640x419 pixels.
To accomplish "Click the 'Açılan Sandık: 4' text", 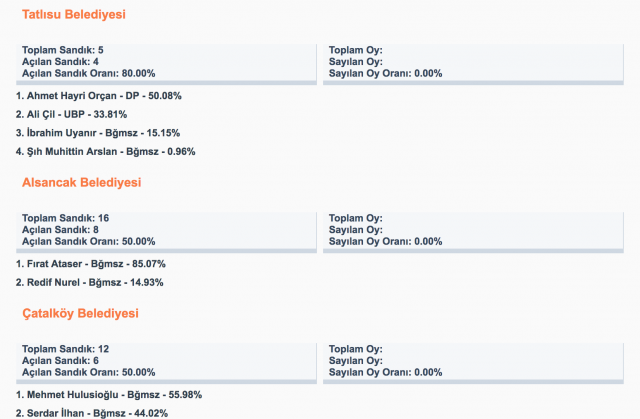I will (60, 61).
